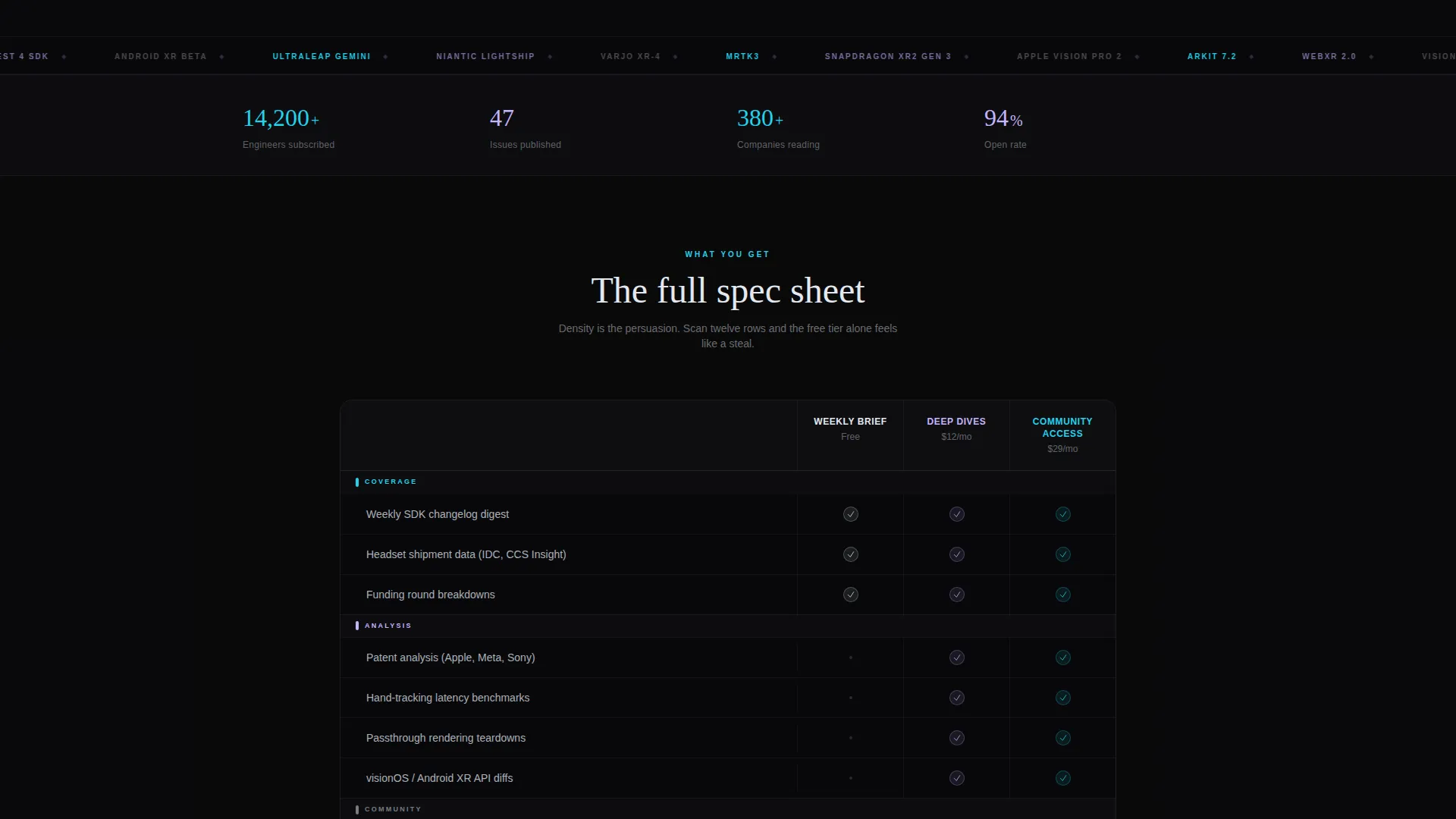Image resolution: width=1456 pixels, height=819 pixels.
Task: Click Community Access checkmark for Weekly SDK changelog digest
Action: click(1062, 514)
